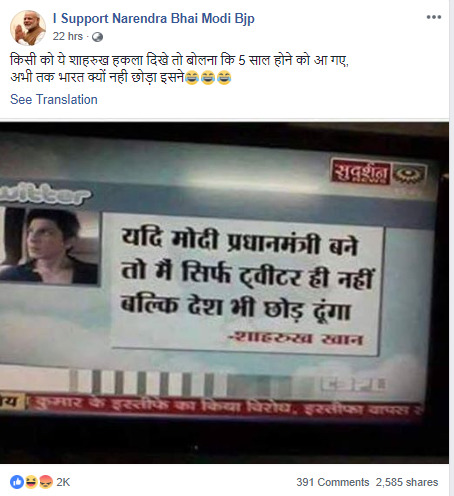The width and height of the screenshot is (454, 496).
Task: Open the 2,585 shares list
Action: (407, 482)
